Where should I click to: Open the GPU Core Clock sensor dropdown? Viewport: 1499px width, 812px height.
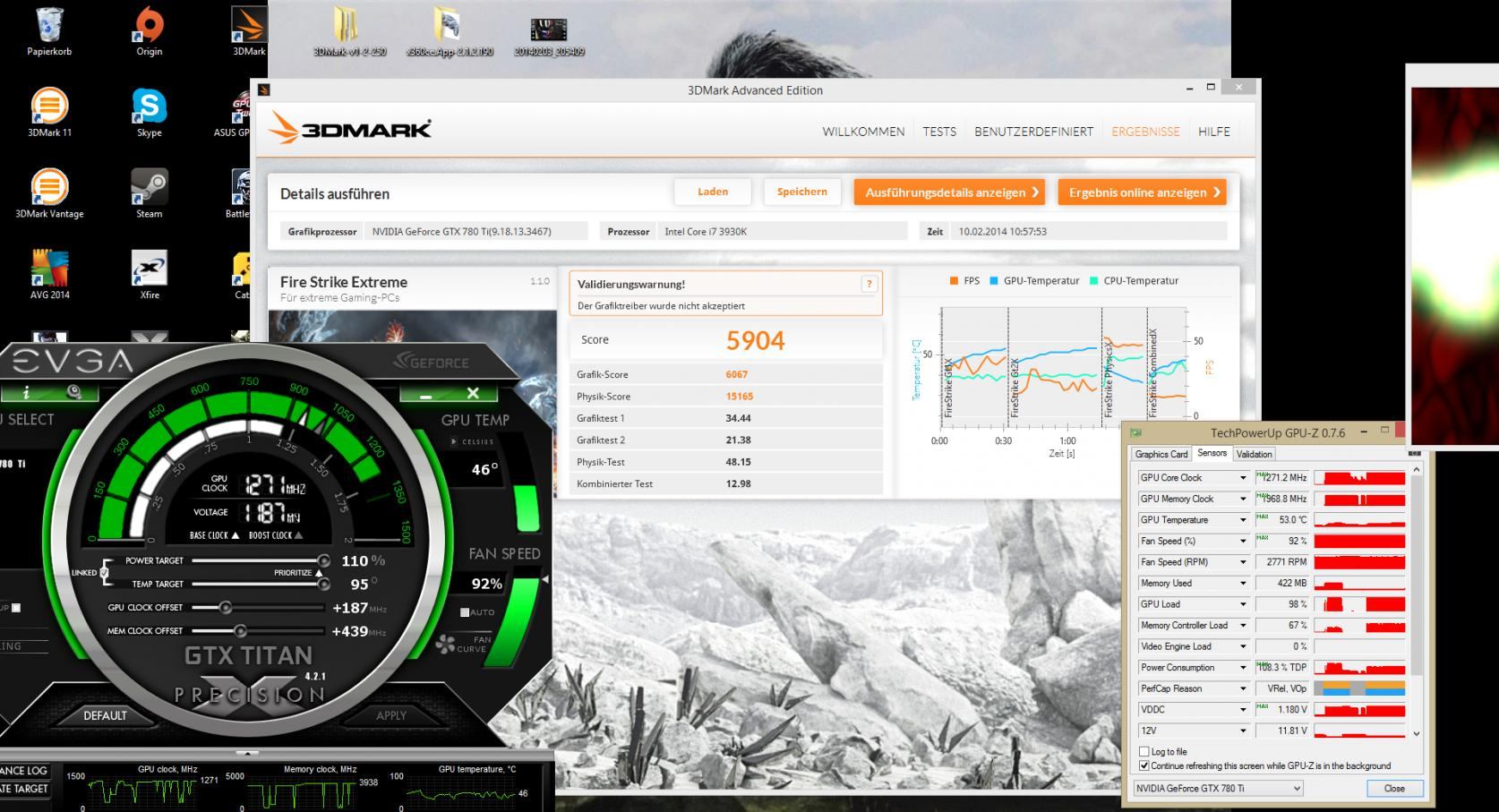(1243, 478)
